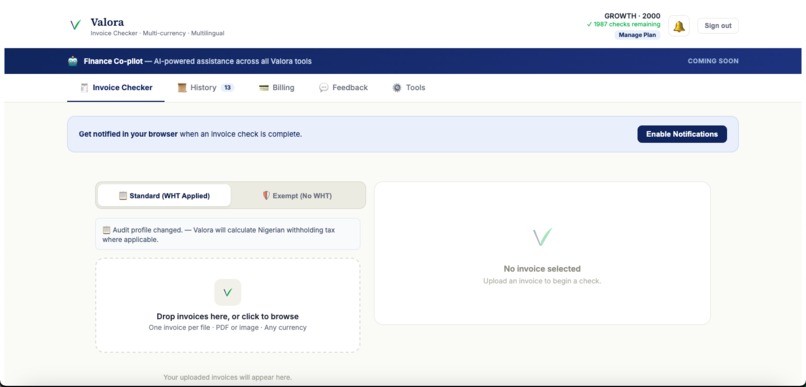Switch to Exempt (No WHT) profile

tap(298, 196)
